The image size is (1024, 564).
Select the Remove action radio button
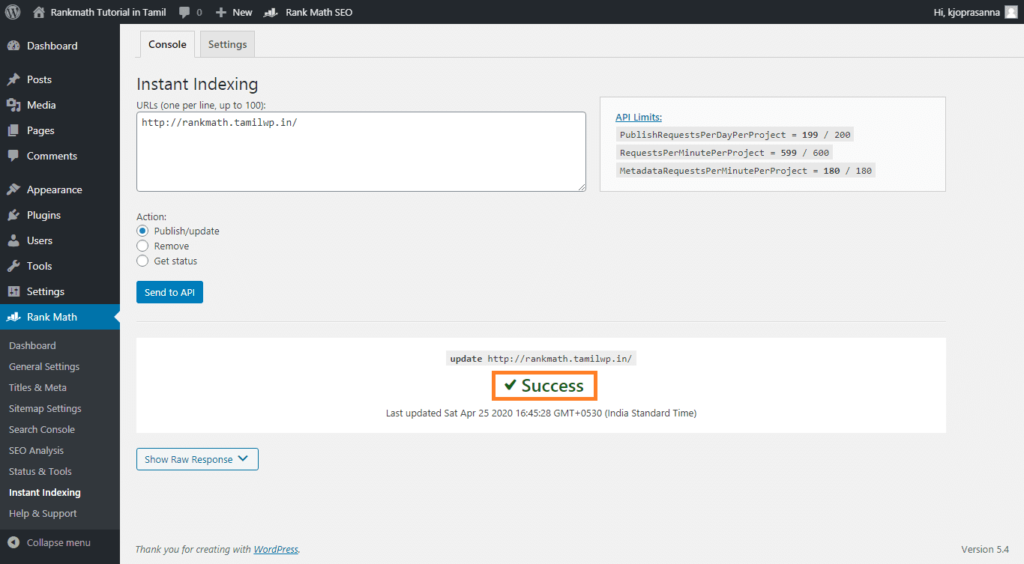142,246
